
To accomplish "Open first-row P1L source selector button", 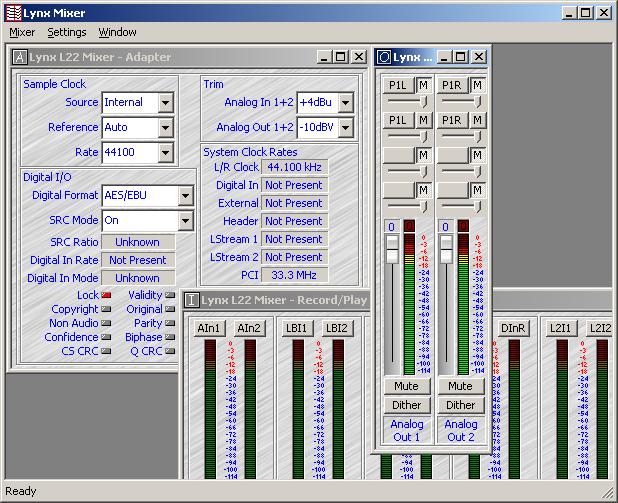I will (398, 85).
